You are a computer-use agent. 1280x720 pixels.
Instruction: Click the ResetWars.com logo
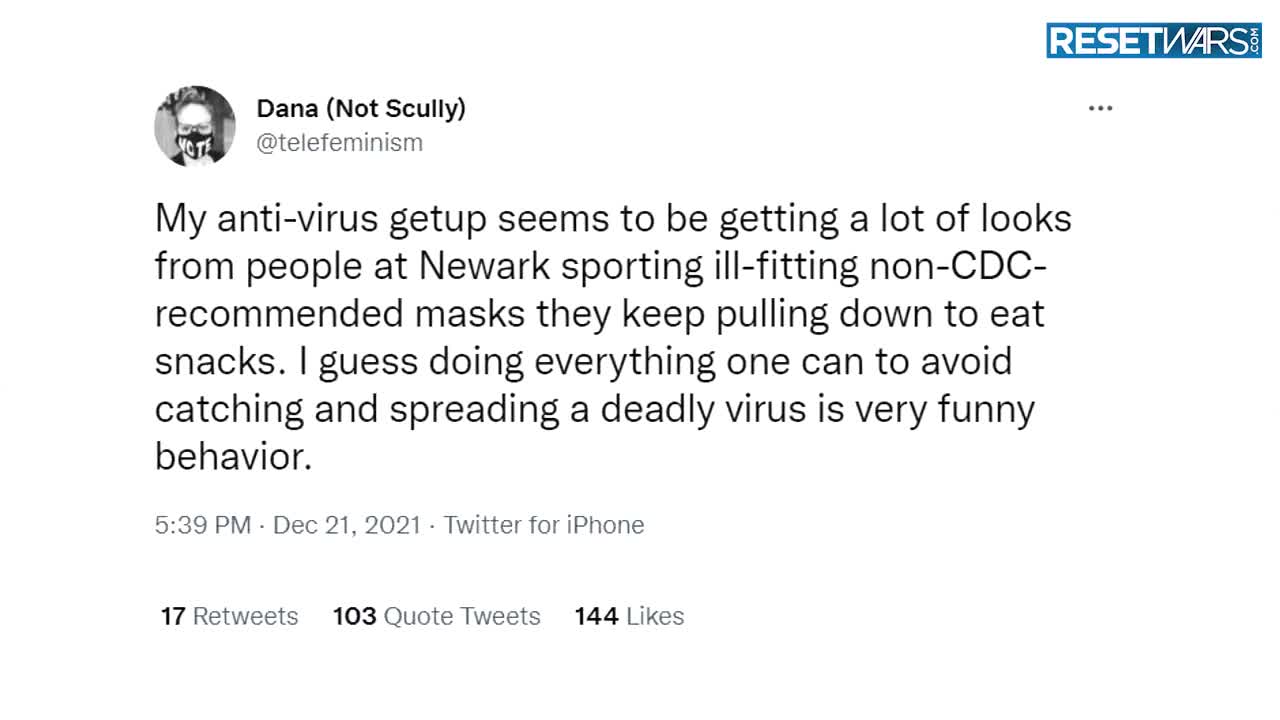tap(1154, 40)
